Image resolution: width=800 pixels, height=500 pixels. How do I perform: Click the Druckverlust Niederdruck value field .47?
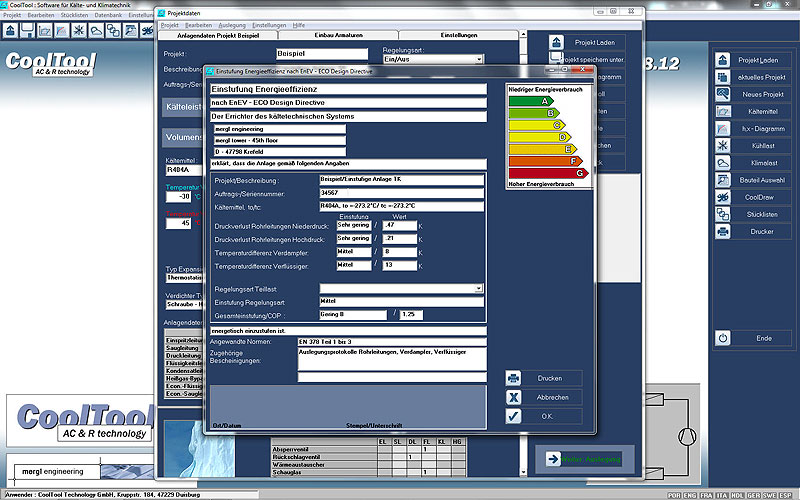tap(399, 225)
